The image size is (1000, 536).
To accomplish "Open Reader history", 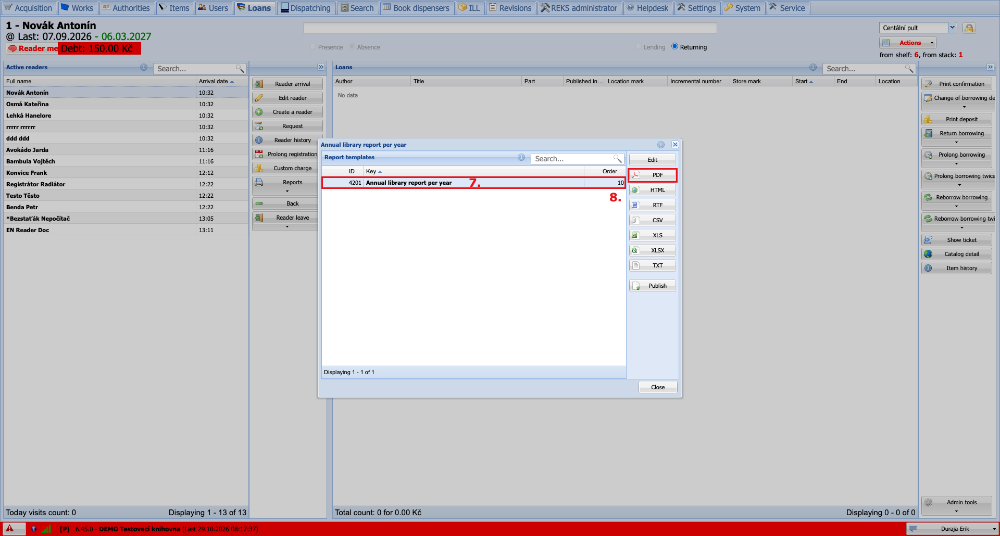I will [x=287, y=140].
